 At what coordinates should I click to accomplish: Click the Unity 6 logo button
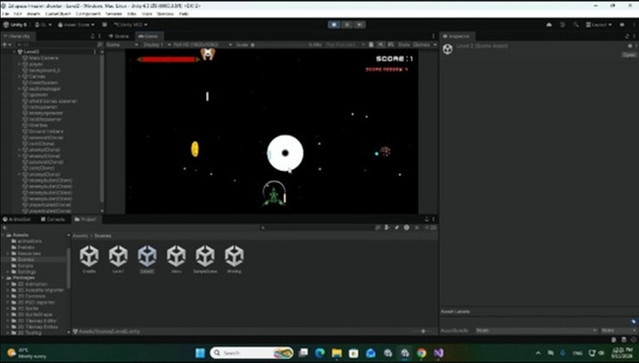tap(15, 25)
